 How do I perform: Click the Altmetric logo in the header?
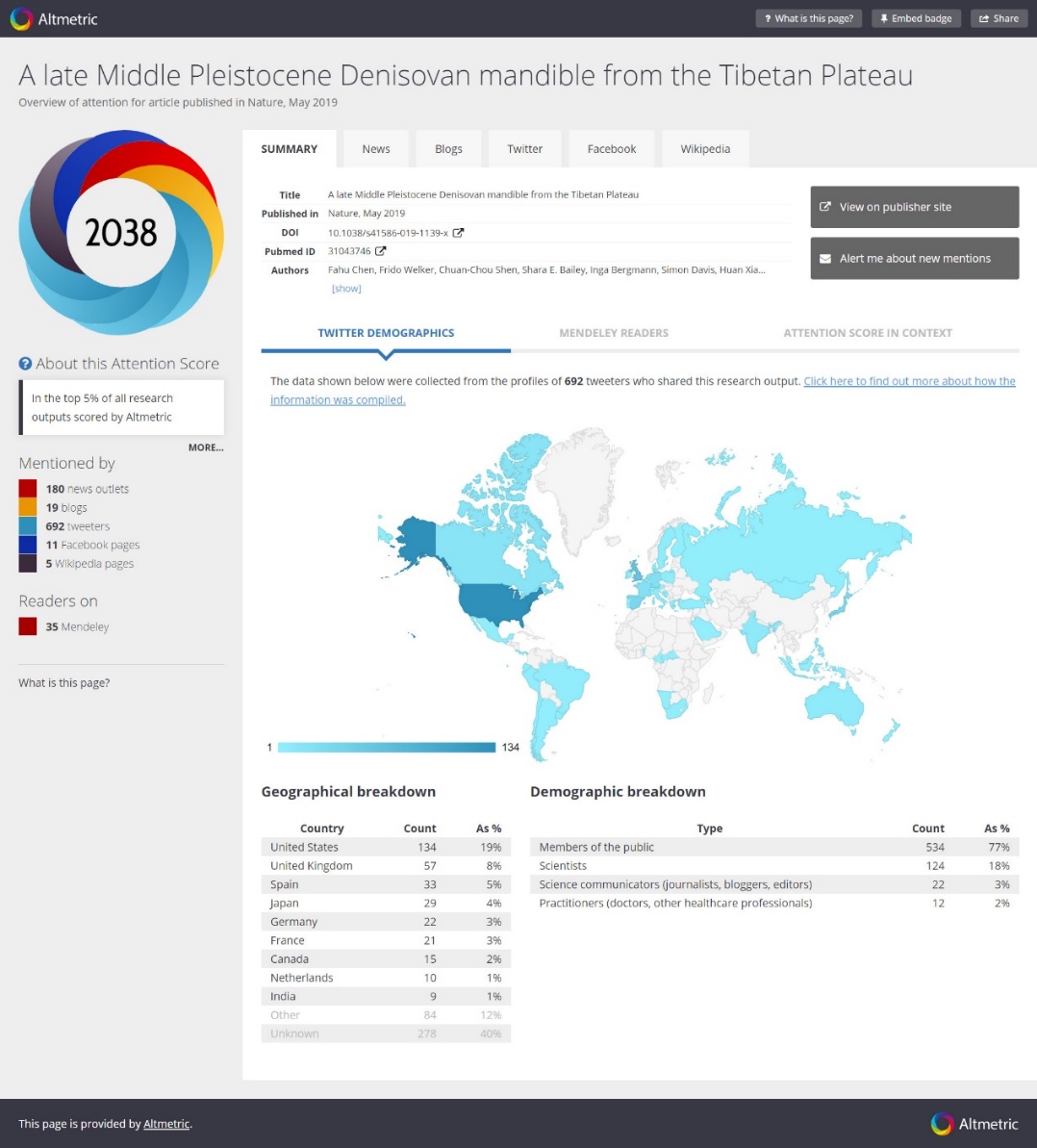[x=54, y=18]
